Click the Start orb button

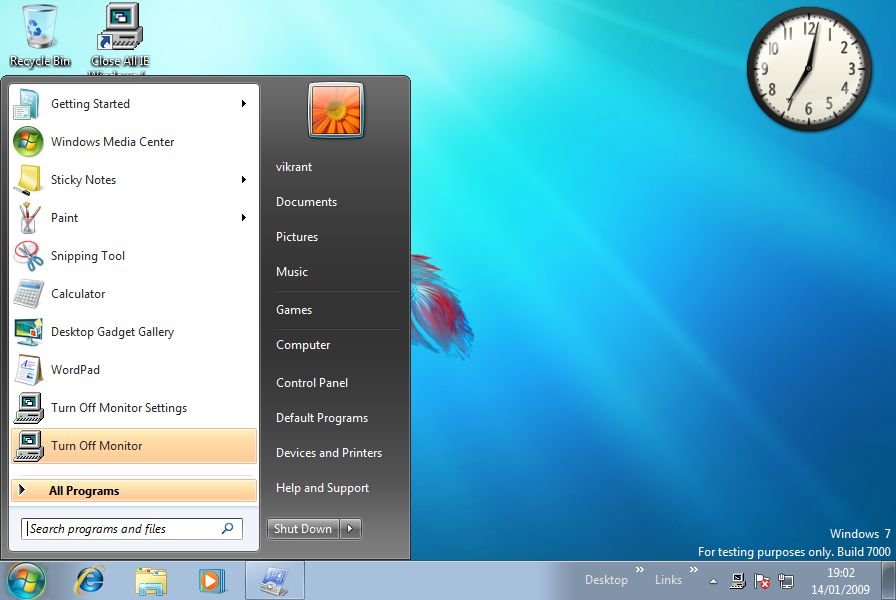tap(26, 581)
